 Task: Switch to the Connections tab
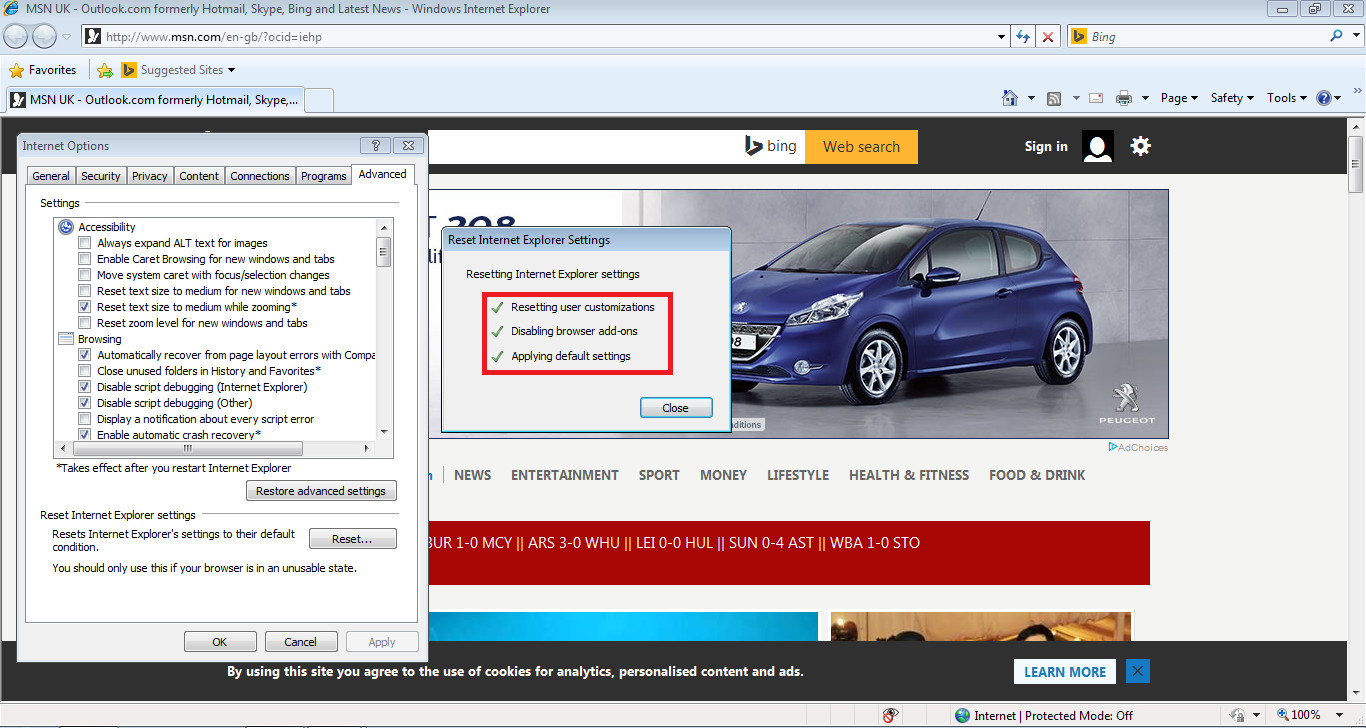pyautogui.click(x=260, y=176)
